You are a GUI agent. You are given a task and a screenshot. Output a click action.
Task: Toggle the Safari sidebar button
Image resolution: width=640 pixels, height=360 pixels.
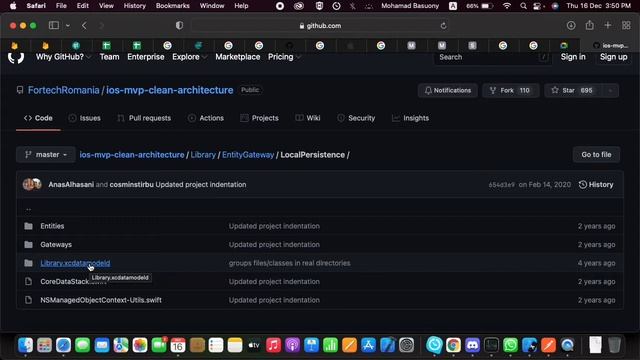tap(54, 25)
